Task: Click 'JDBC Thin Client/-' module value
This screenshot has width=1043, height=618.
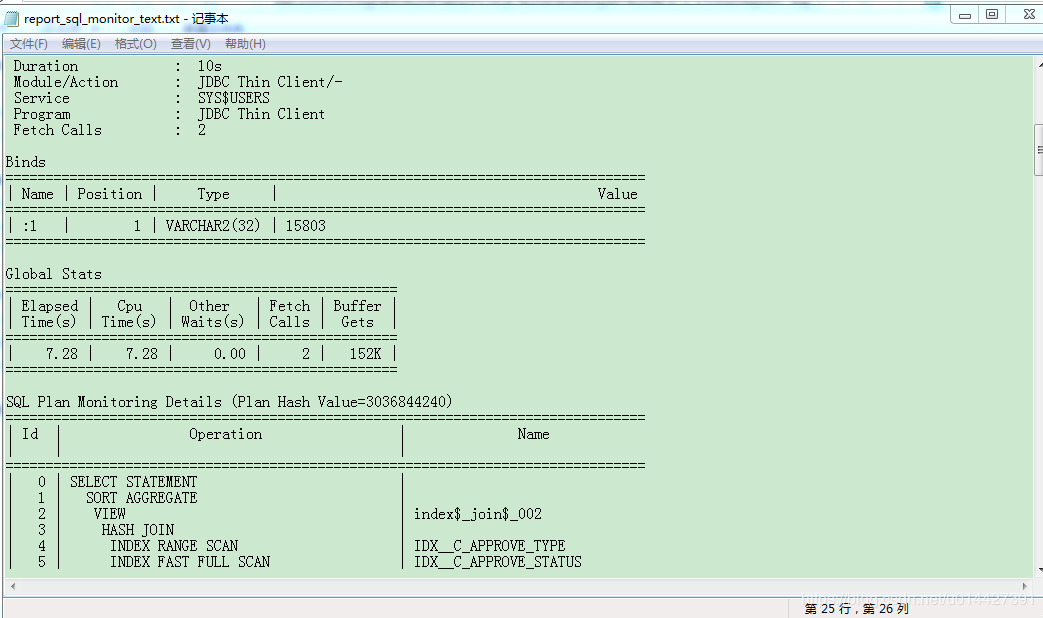Action: click(270, 82)
